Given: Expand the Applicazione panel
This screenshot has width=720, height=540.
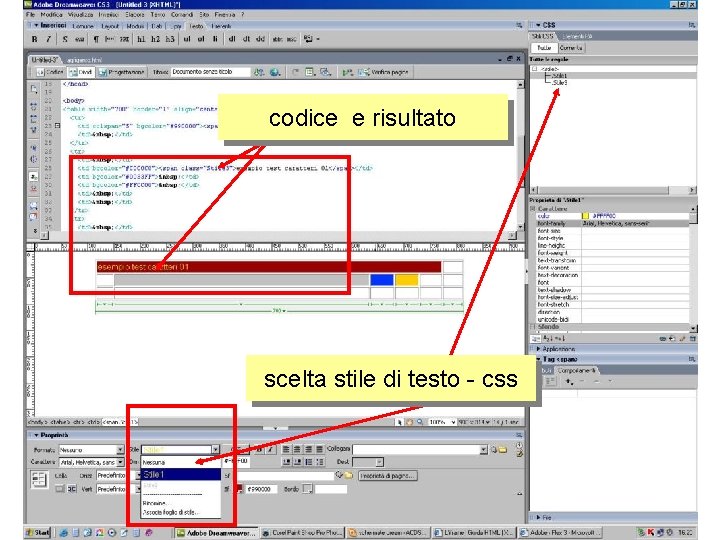Looking at the screenshot, I should 538,349.
